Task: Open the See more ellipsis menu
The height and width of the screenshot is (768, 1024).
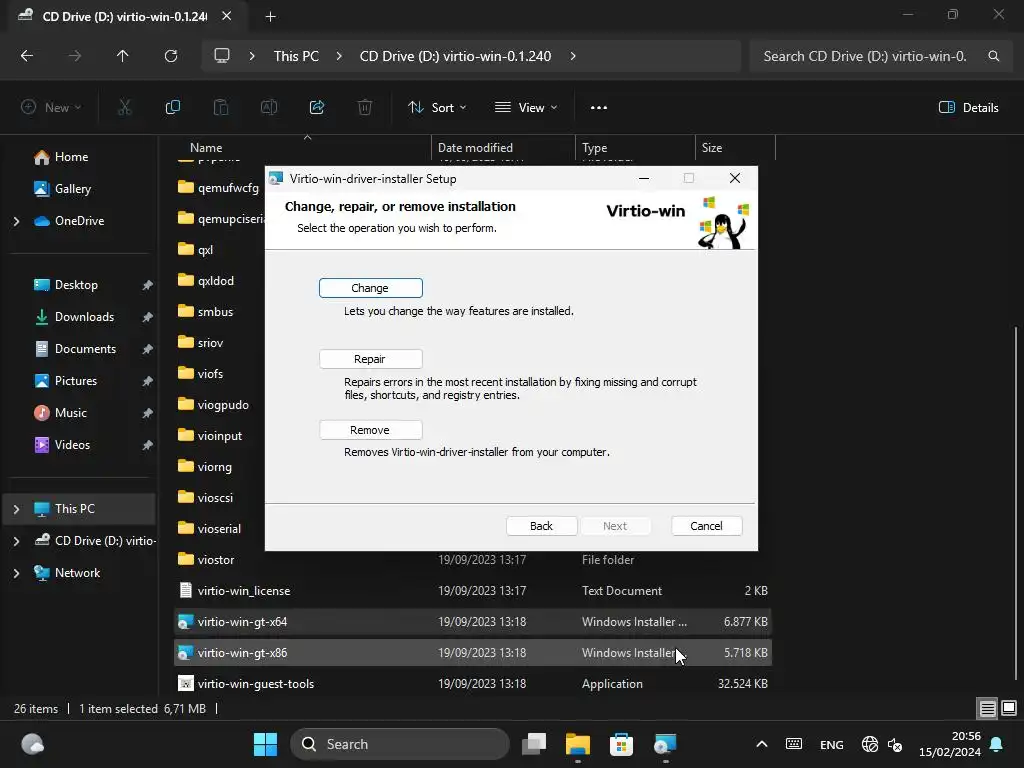Action: tap(599, 107)
